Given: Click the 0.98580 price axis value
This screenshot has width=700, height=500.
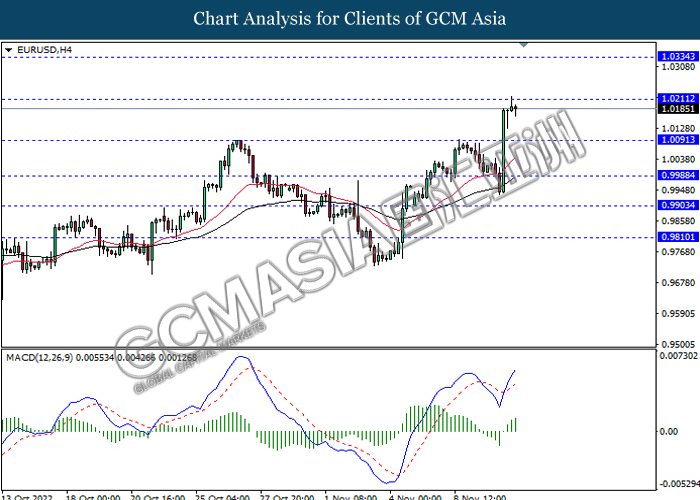Looking at the screenshot, I should tap(679, 221).
